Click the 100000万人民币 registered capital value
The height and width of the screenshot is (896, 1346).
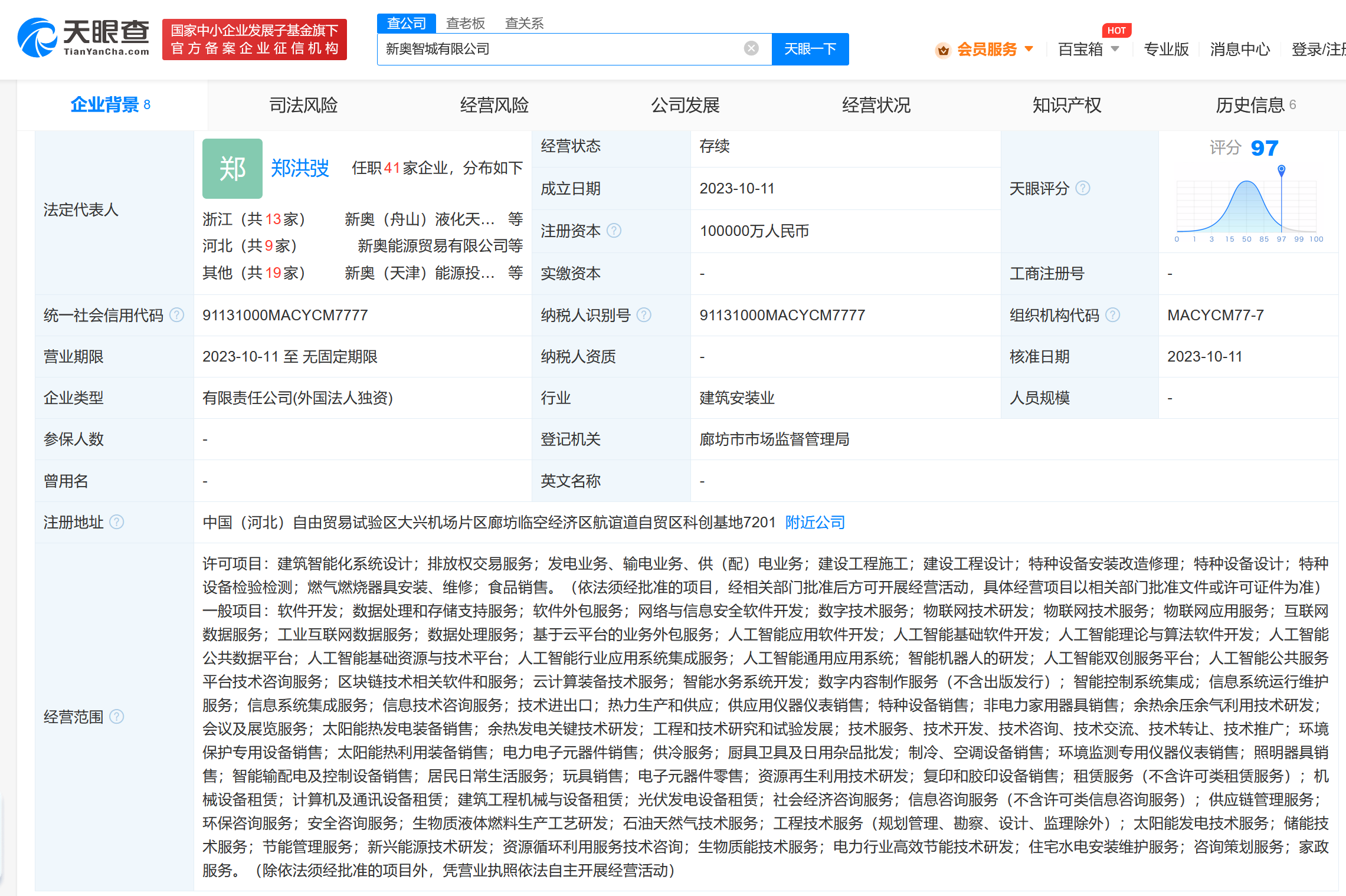(x=754, y=231)
